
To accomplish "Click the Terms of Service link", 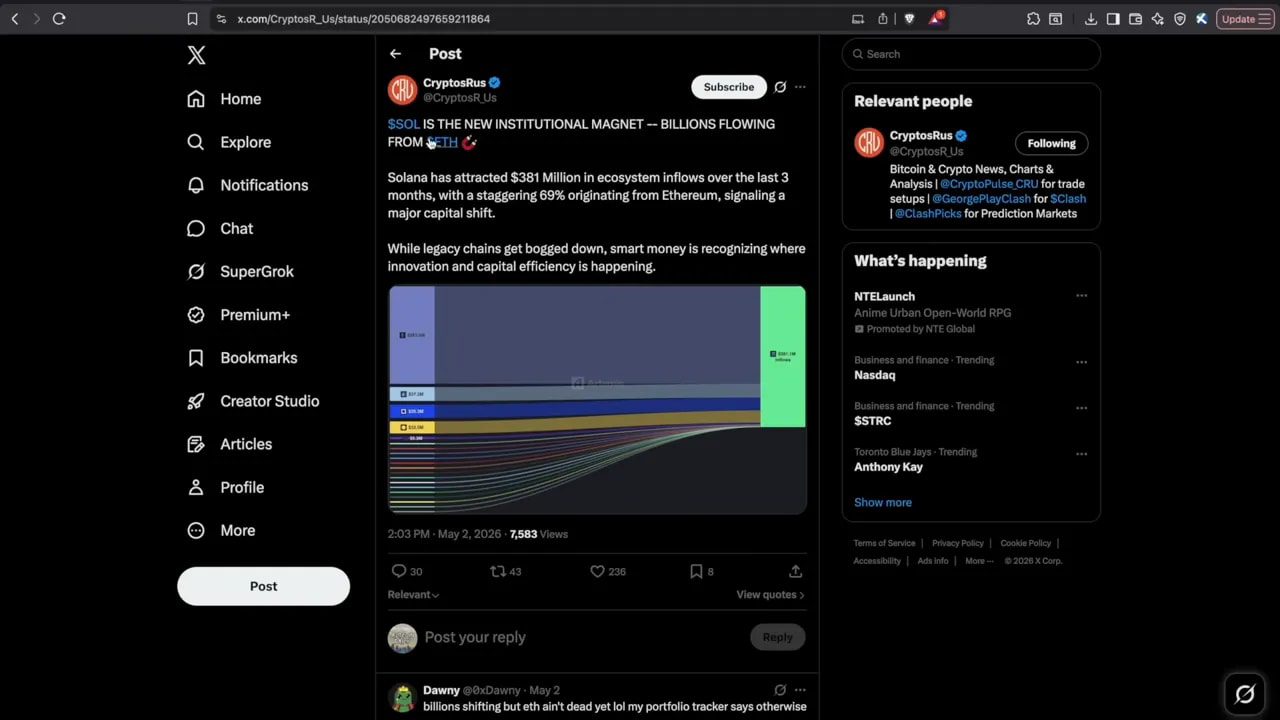I will click(x=884, y=543).
